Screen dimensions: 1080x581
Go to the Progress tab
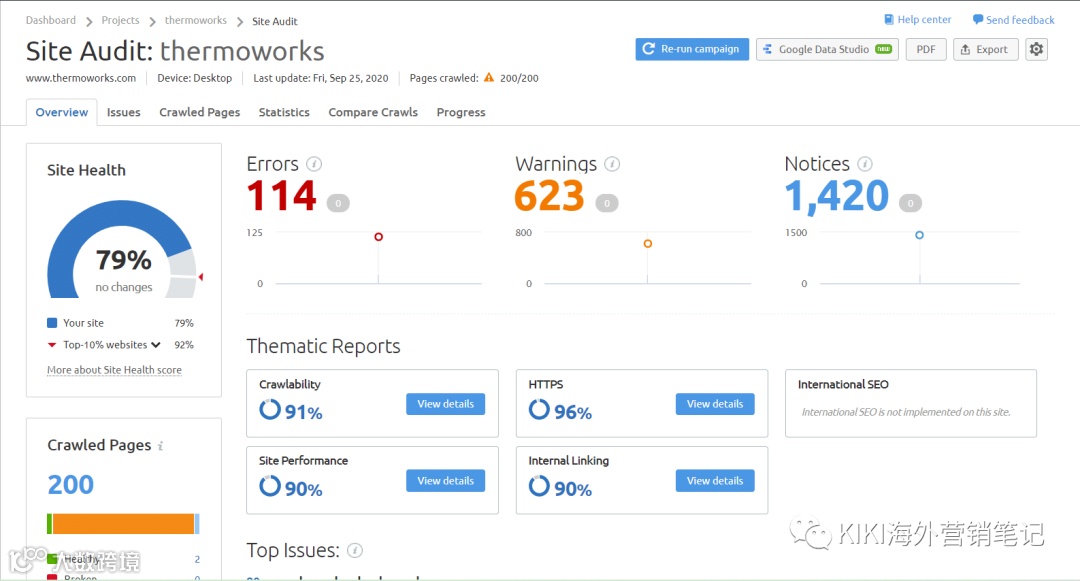point(461,112)
